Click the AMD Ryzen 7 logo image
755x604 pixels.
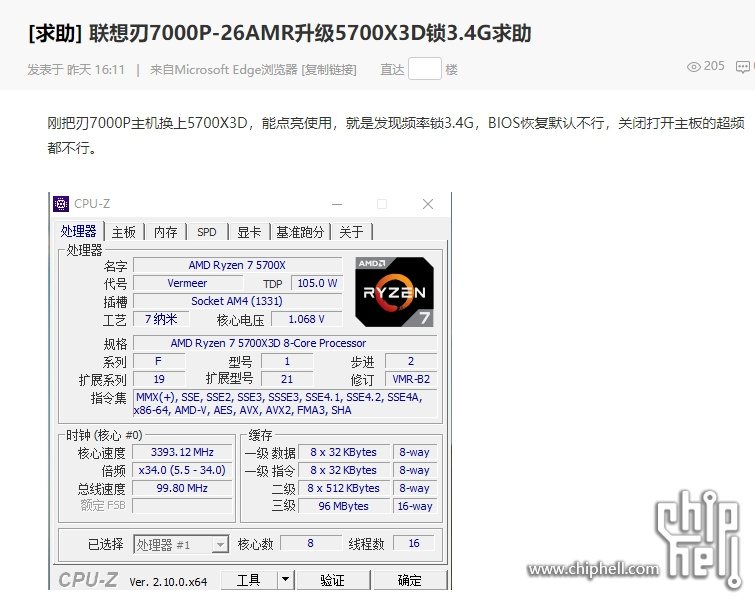click(x=394, y=292)
